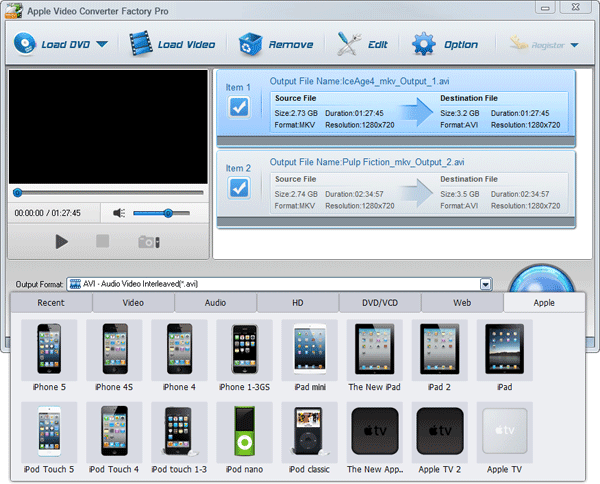Open the Option gear settings
600x484 pixels.
pos(445,44)
